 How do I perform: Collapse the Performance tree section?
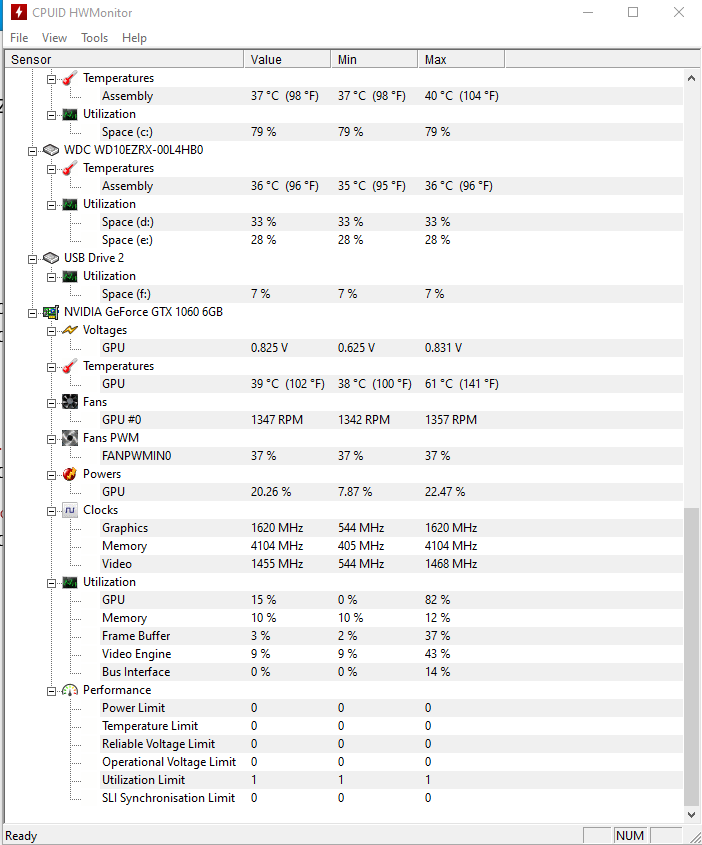pos(51,691)
